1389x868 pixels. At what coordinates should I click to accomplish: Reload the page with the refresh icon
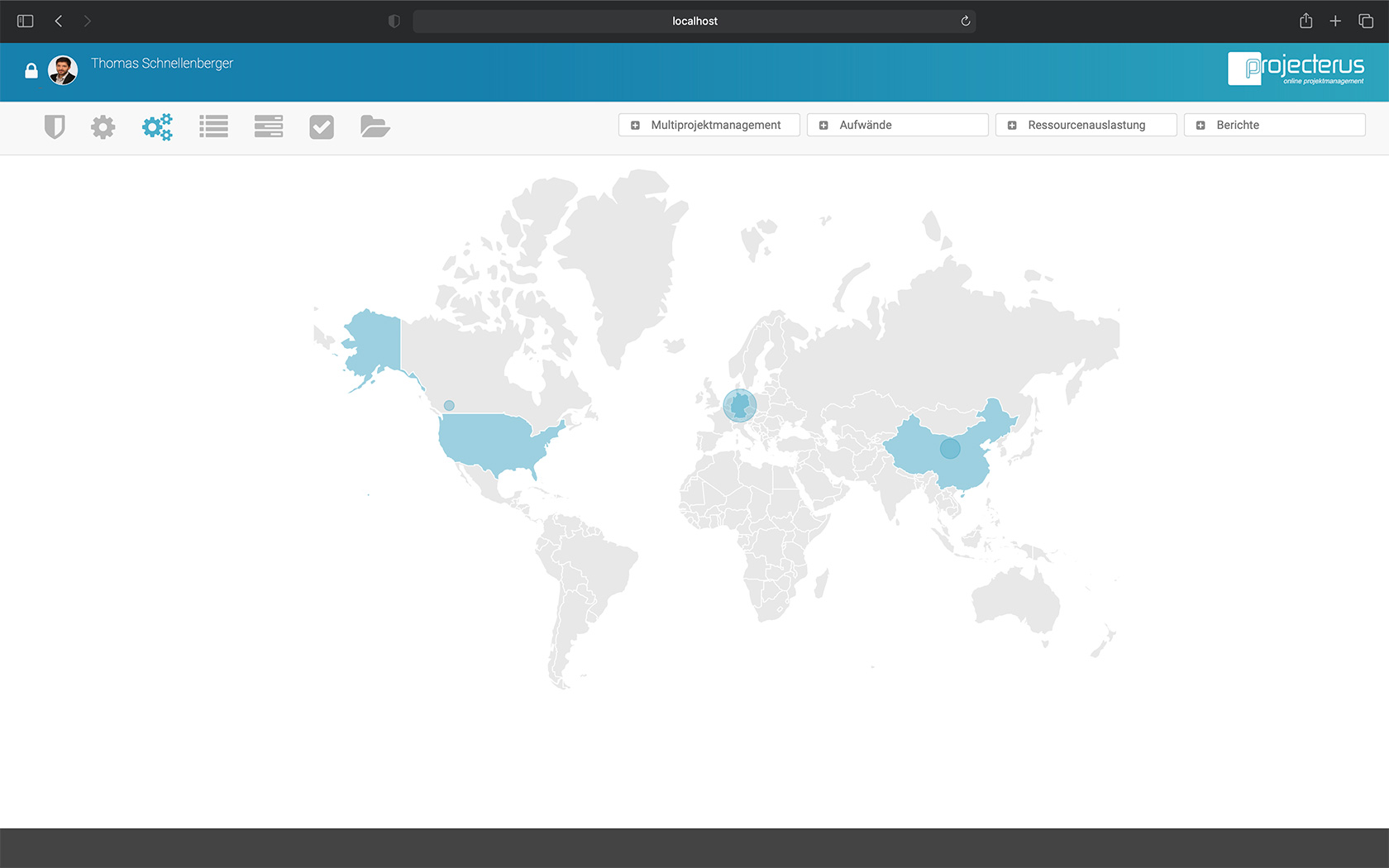[x=965, y=21]
